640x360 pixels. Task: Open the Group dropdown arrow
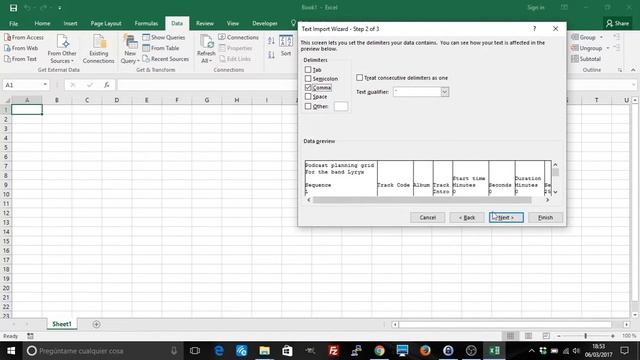coord(601,37)
